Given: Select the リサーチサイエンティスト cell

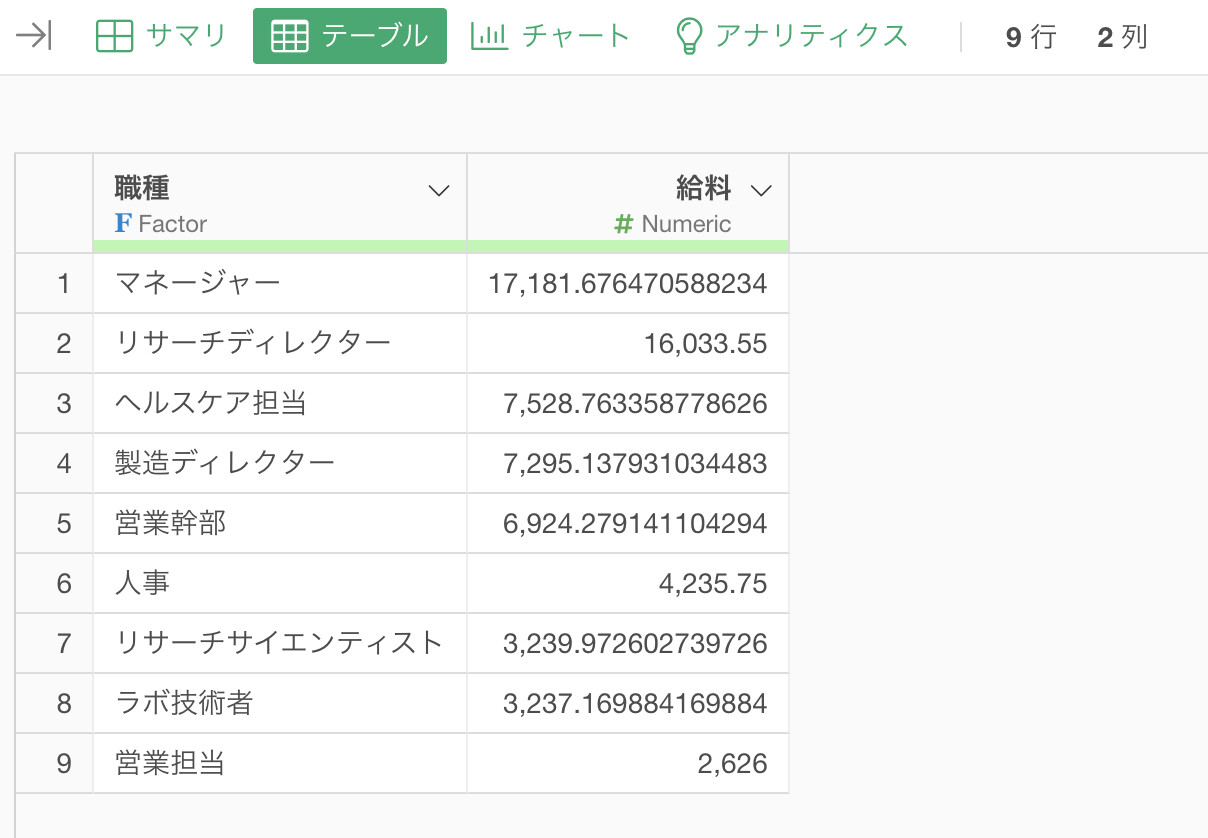Looking at the screenshot, I should [279, 643].
